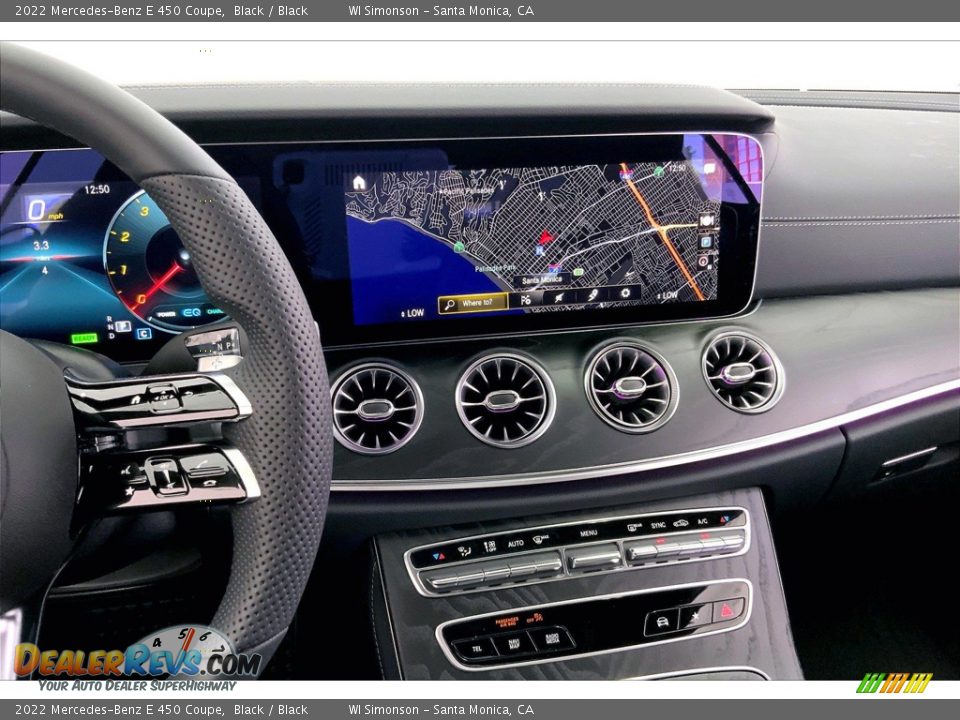Image resolution: width=960 pixels, height=720 pixels.
Task: Tap the EQ label under the power gauge
Action: (192, 312)
